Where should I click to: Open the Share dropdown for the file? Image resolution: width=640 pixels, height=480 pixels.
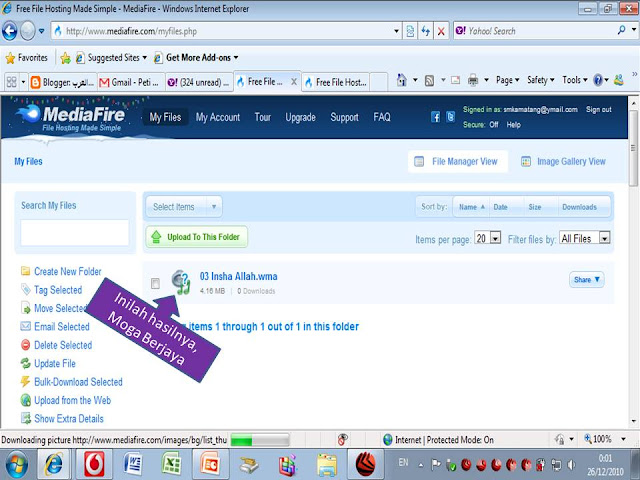(587, 280)
